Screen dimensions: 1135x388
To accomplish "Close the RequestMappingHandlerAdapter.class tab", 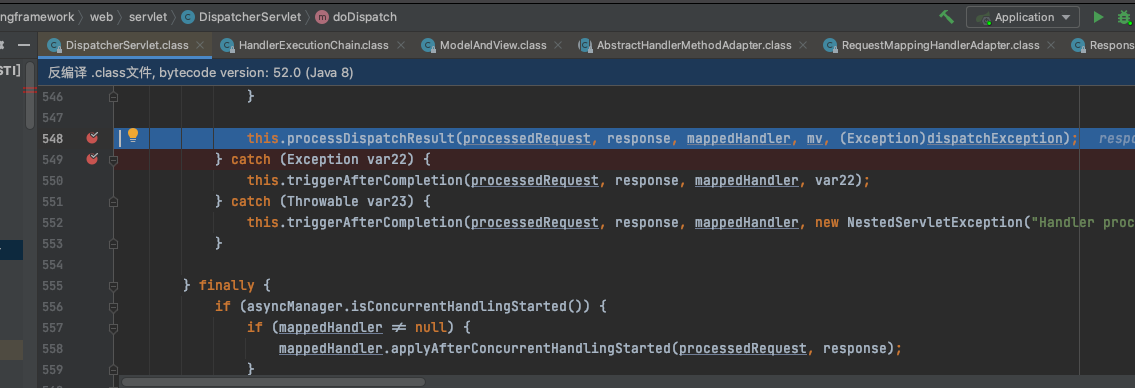I will [x=1052, y=45].
